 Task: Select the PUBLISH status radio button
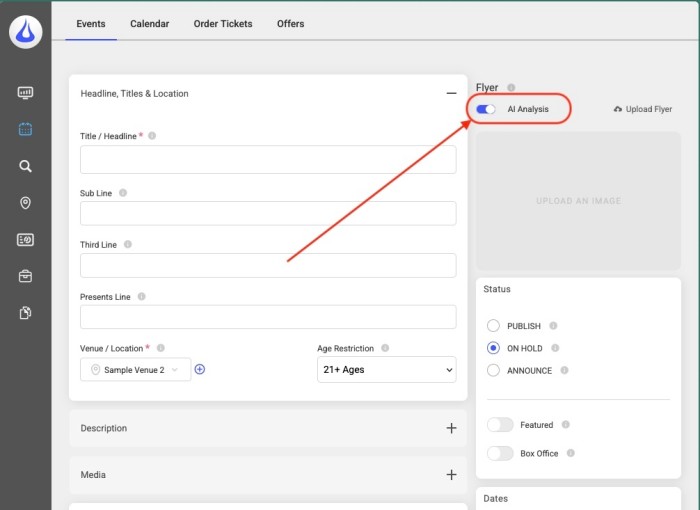click(x=493, y=326)
